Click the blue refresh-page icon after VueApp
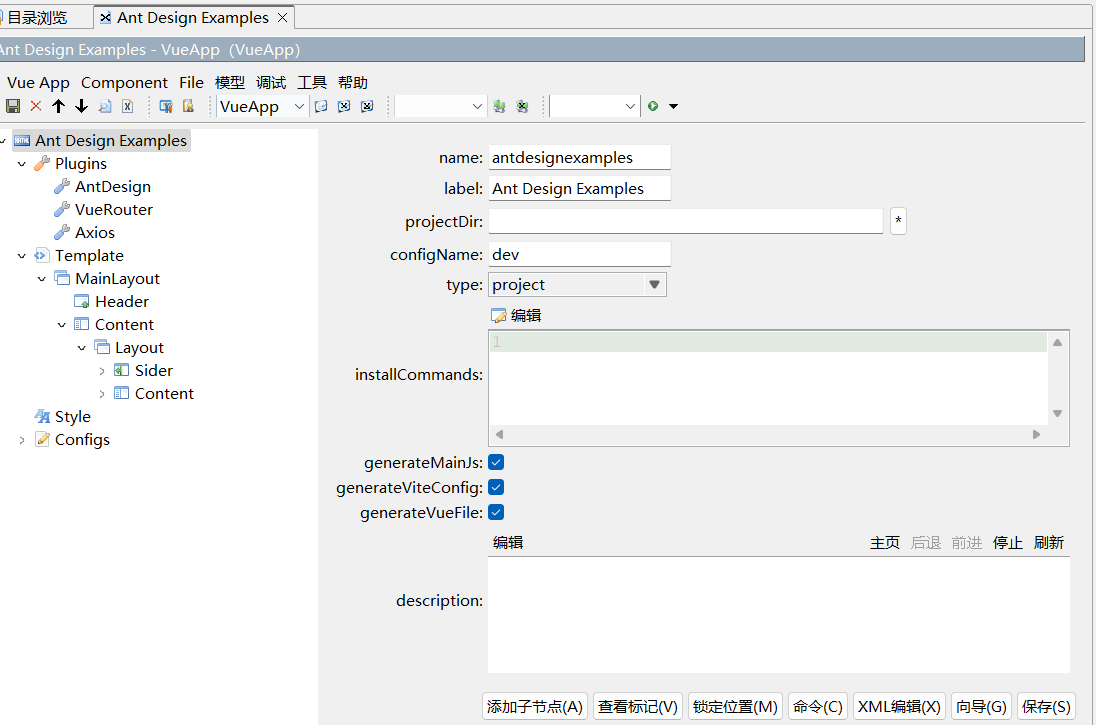The image size is (1096, 725). pos(321,106)
